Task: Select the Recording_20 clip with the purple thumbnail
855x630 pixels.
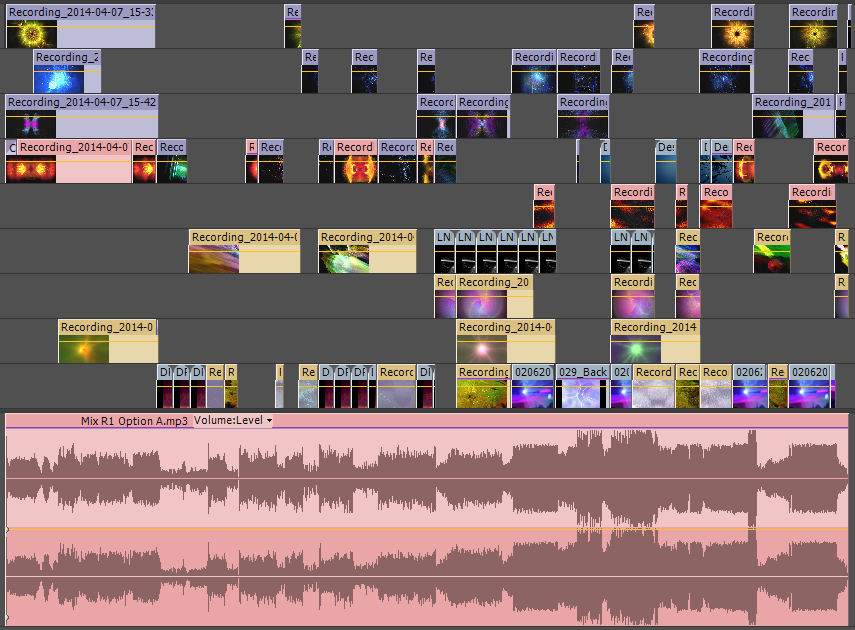Action: pyautogui.click(x=494, y=282)
